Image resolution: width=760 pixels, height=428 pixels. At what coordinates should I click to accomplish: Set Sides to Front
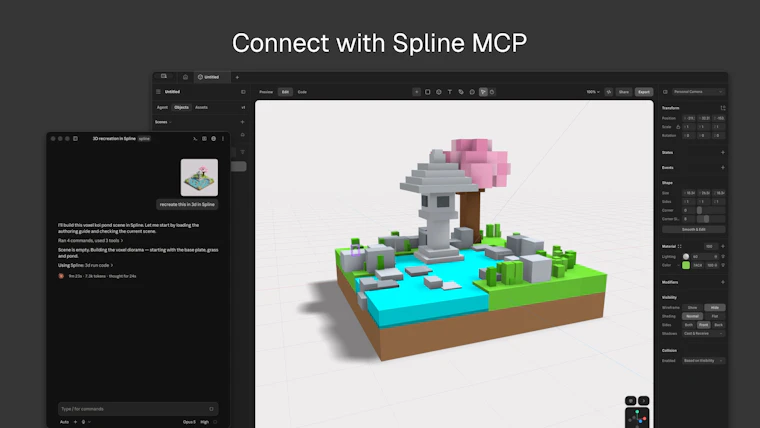(x=703, y=325)
